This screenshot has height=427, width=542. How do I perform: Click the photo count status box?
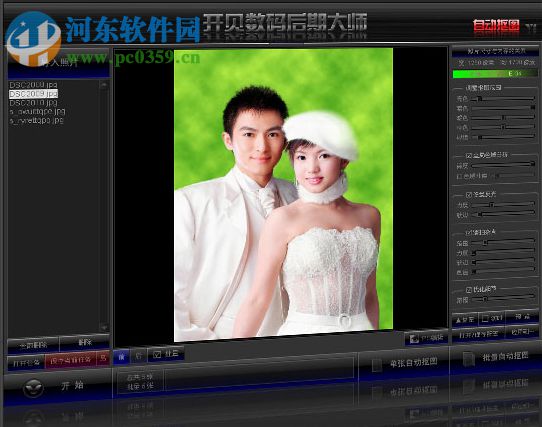point(140,382)
